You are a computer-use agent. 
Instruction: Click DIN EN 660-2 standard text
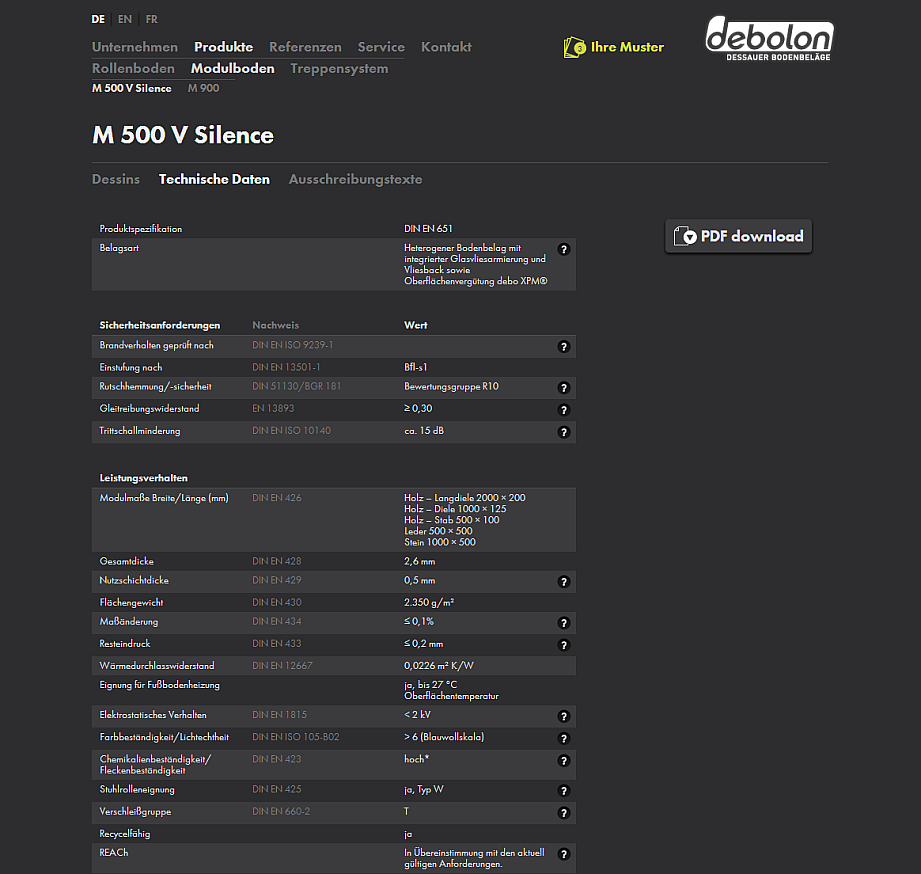pos(281,812)
